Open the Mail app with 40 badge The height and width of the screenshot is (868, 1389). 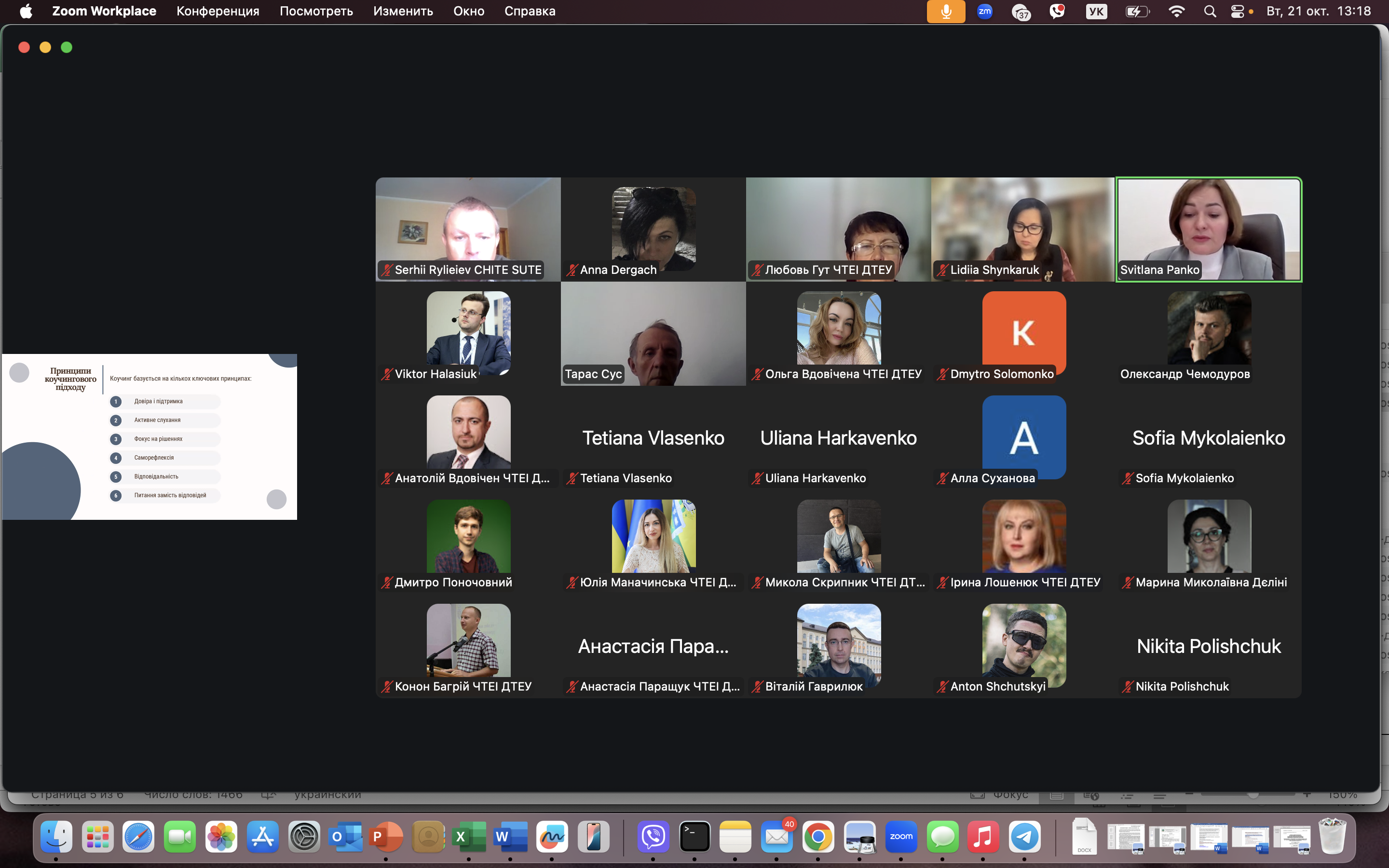(776, 837)
